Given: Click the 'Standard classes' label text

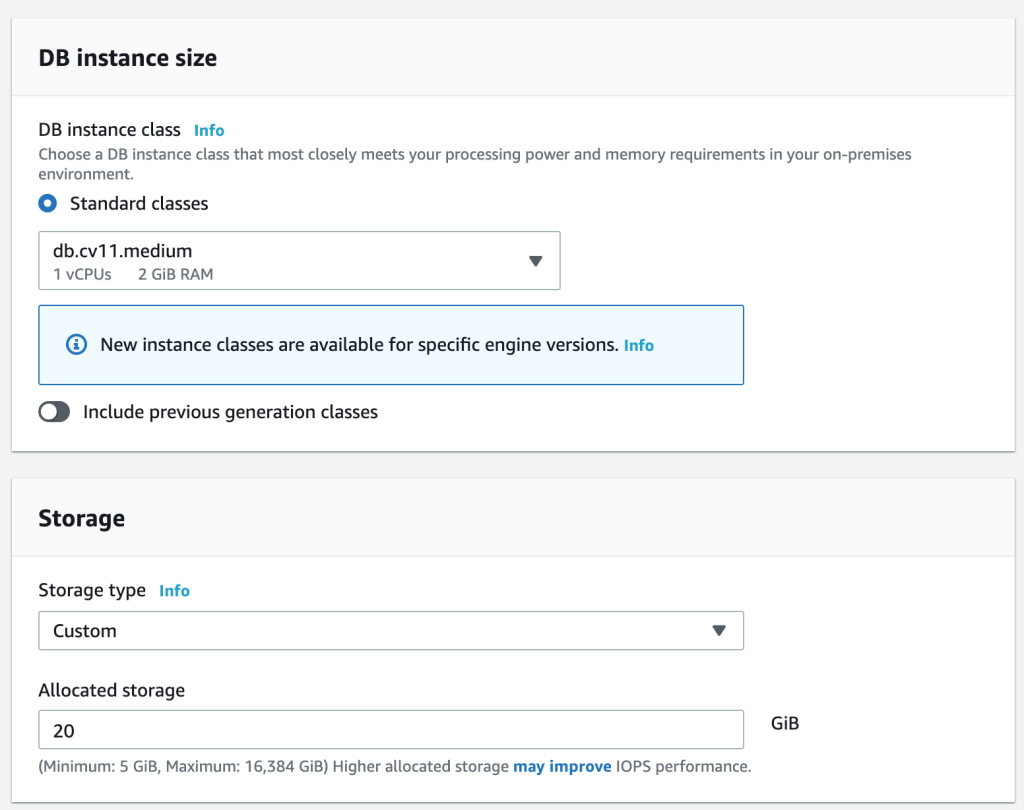Looking at the screenshot, I should 139,203.
